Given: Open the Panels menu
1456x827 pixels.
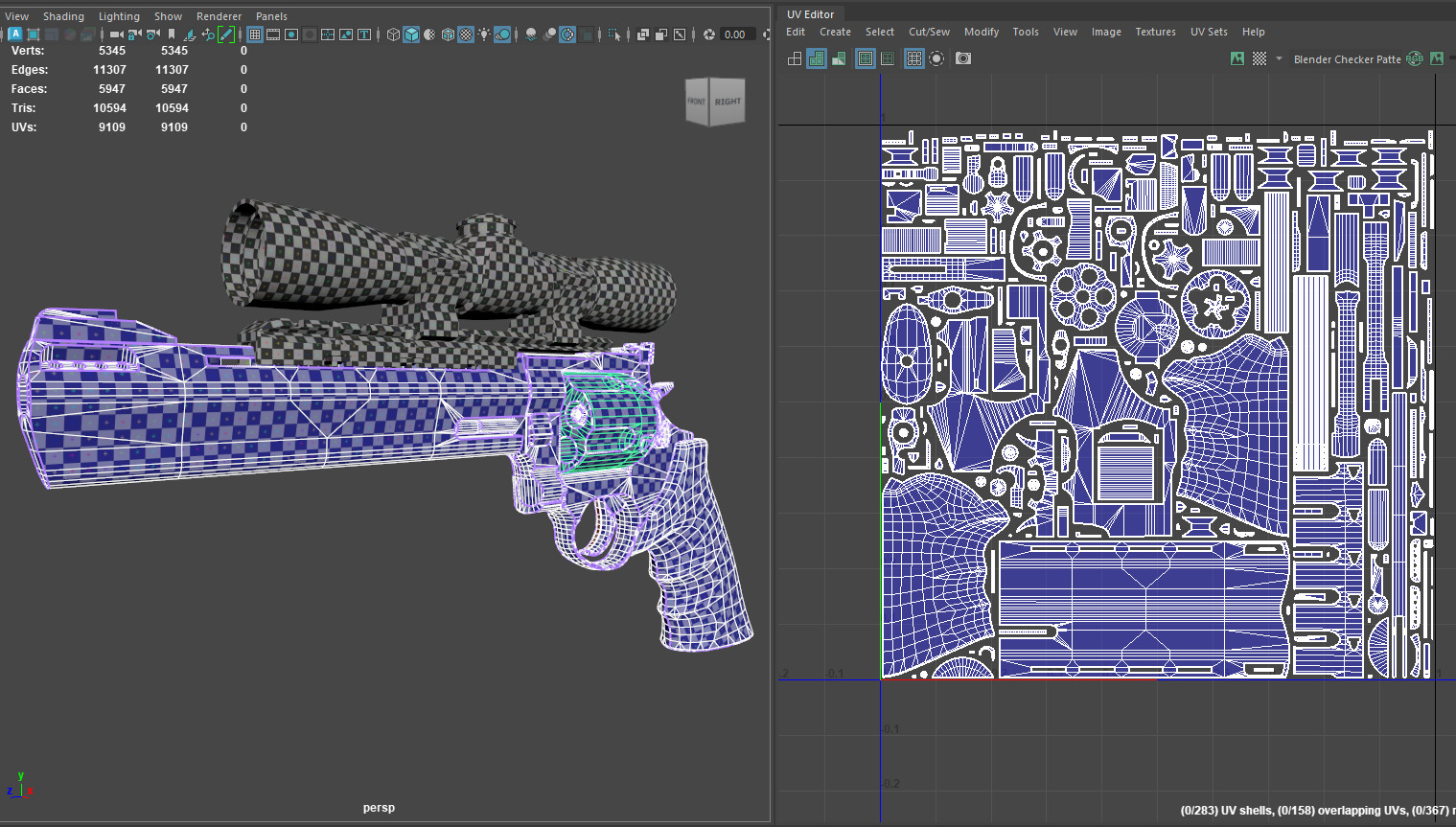Looking at the screenshot, I should [x=271, y=16].
